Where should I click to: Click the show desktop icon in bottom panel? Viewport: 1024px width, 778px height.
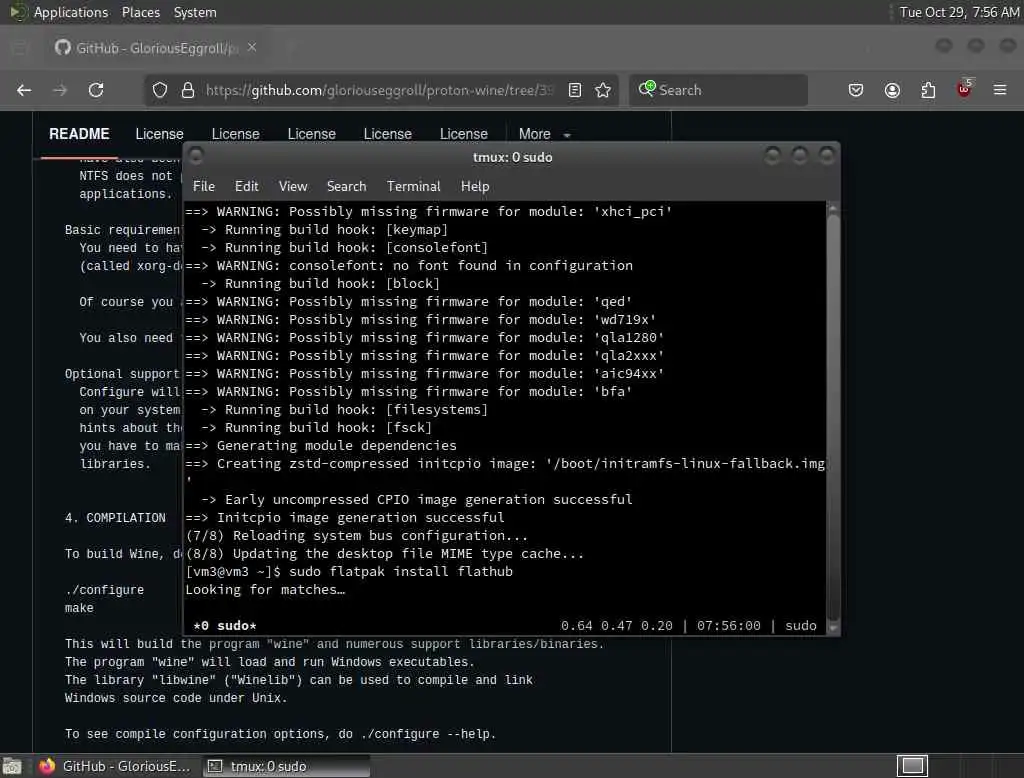tap(12, 766)
